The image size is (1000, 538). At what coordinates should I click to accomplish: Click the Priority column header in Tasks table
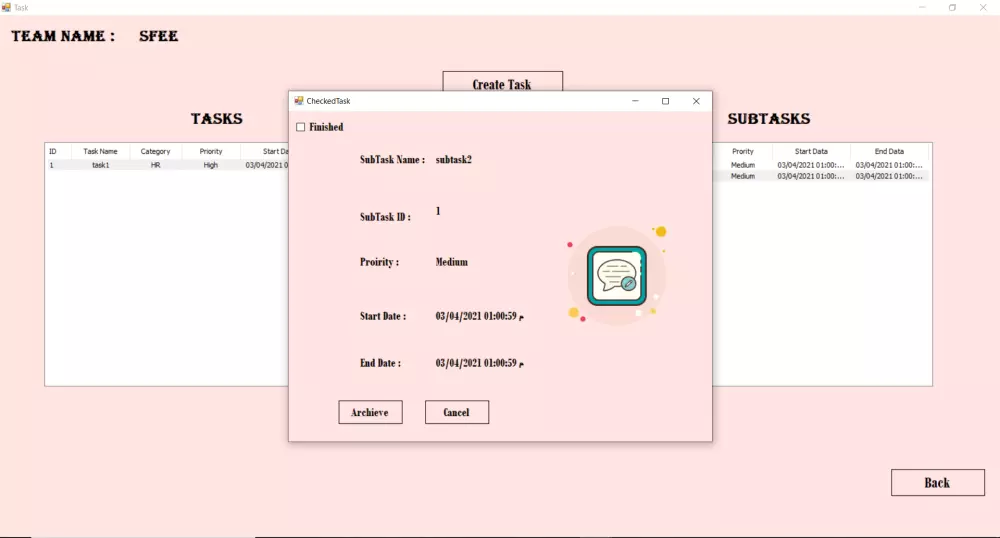coord(211,152)
